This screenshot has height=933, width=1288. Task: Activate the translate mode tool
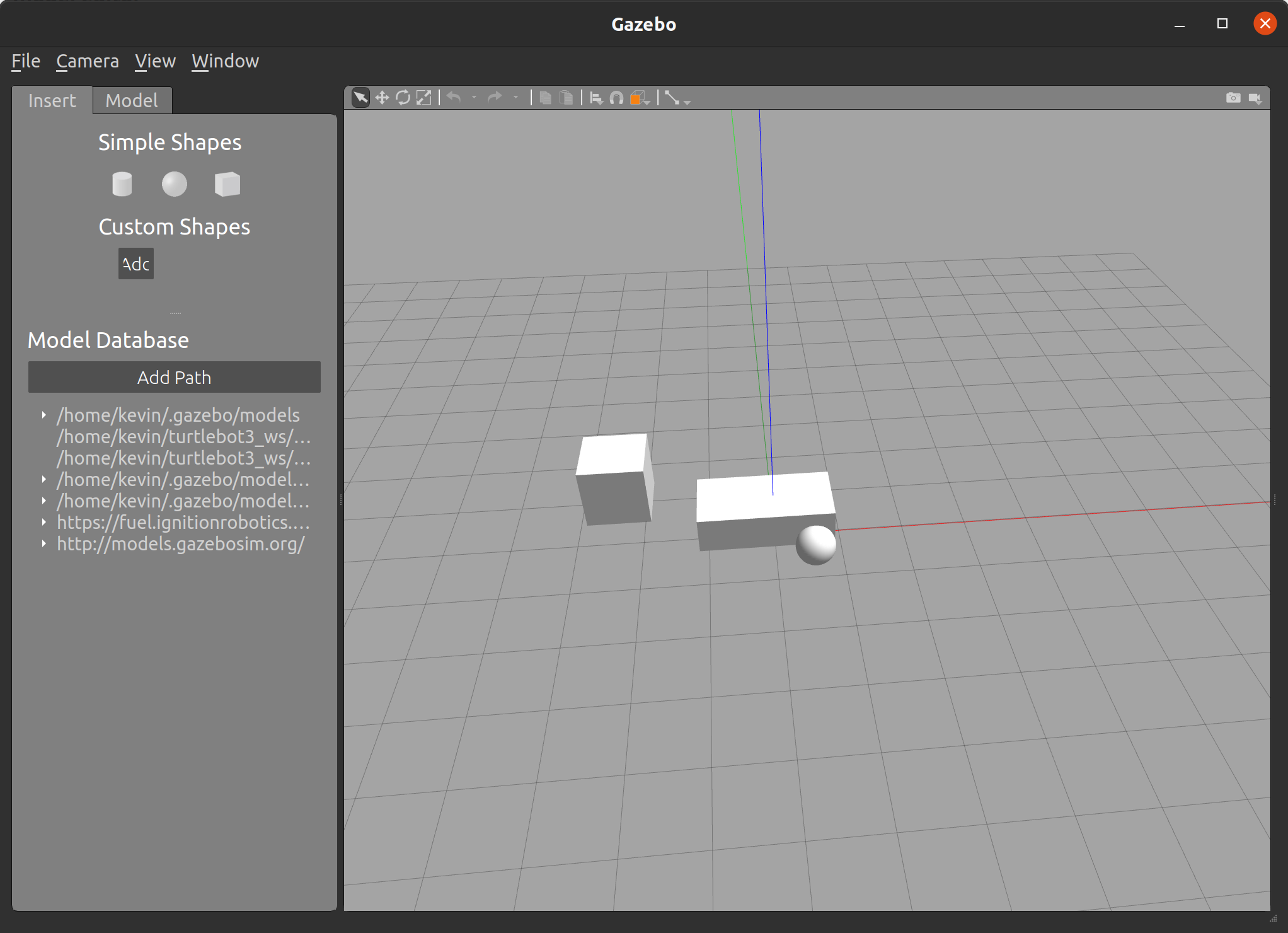click(382, 98)
